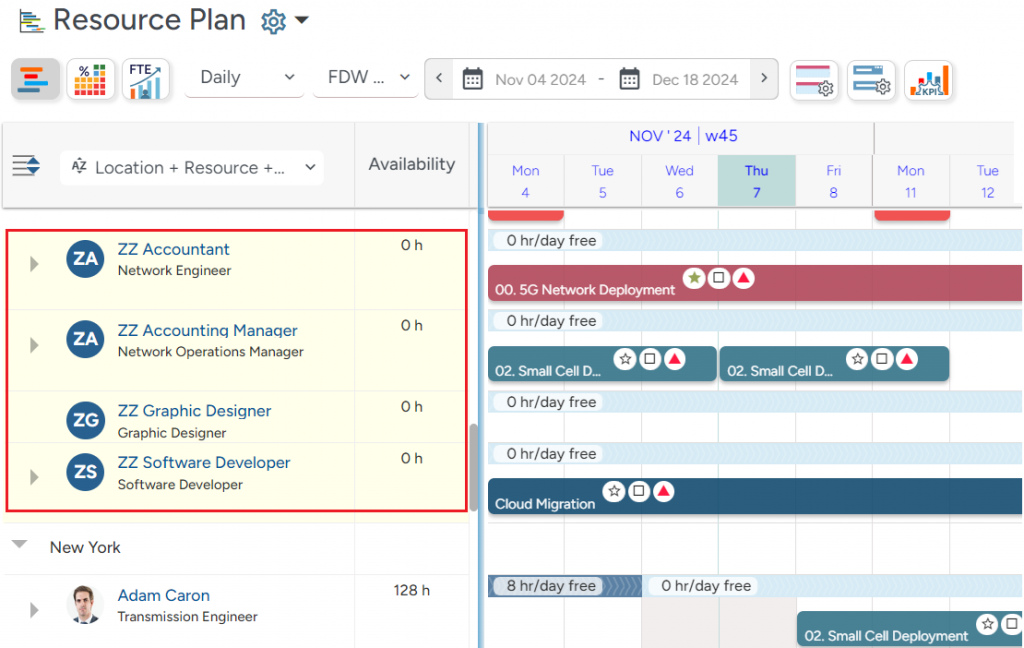This screenshot has height=648, width=1024.
Task: Select the Gantt view icon in the toolbar
Action: coord(34,79)
